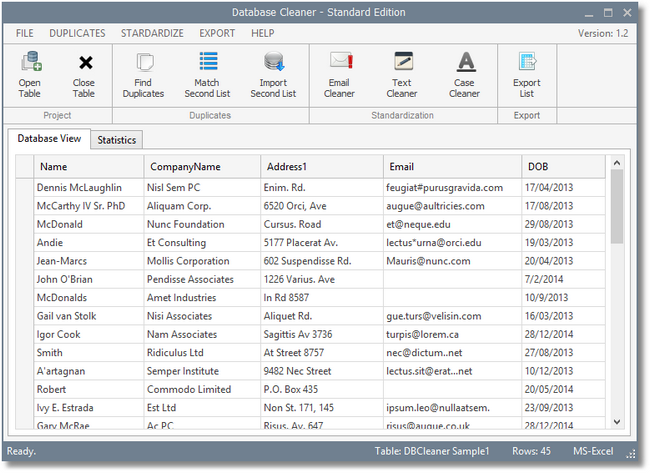Open the FILE menu
The image size is (650, 473).
(x=25, y=33)
